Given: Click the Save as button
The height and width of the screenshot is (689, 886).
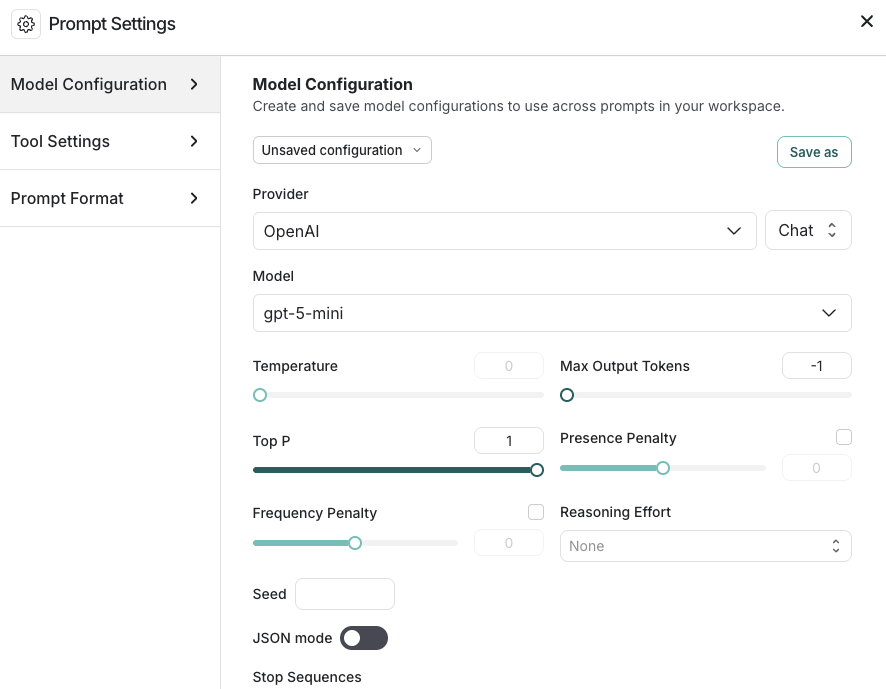Looking at the screenshot, I should pyautogui.click(x=814, y=152).
